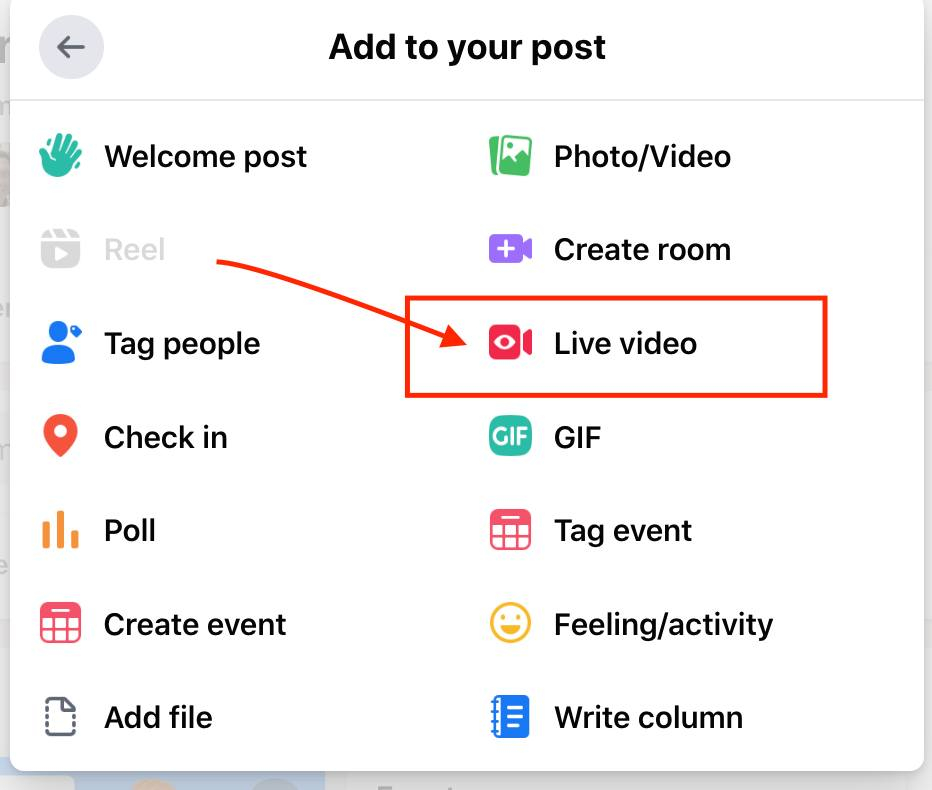
Task: Click the Add to your post heading
Action: click(467, 48)
